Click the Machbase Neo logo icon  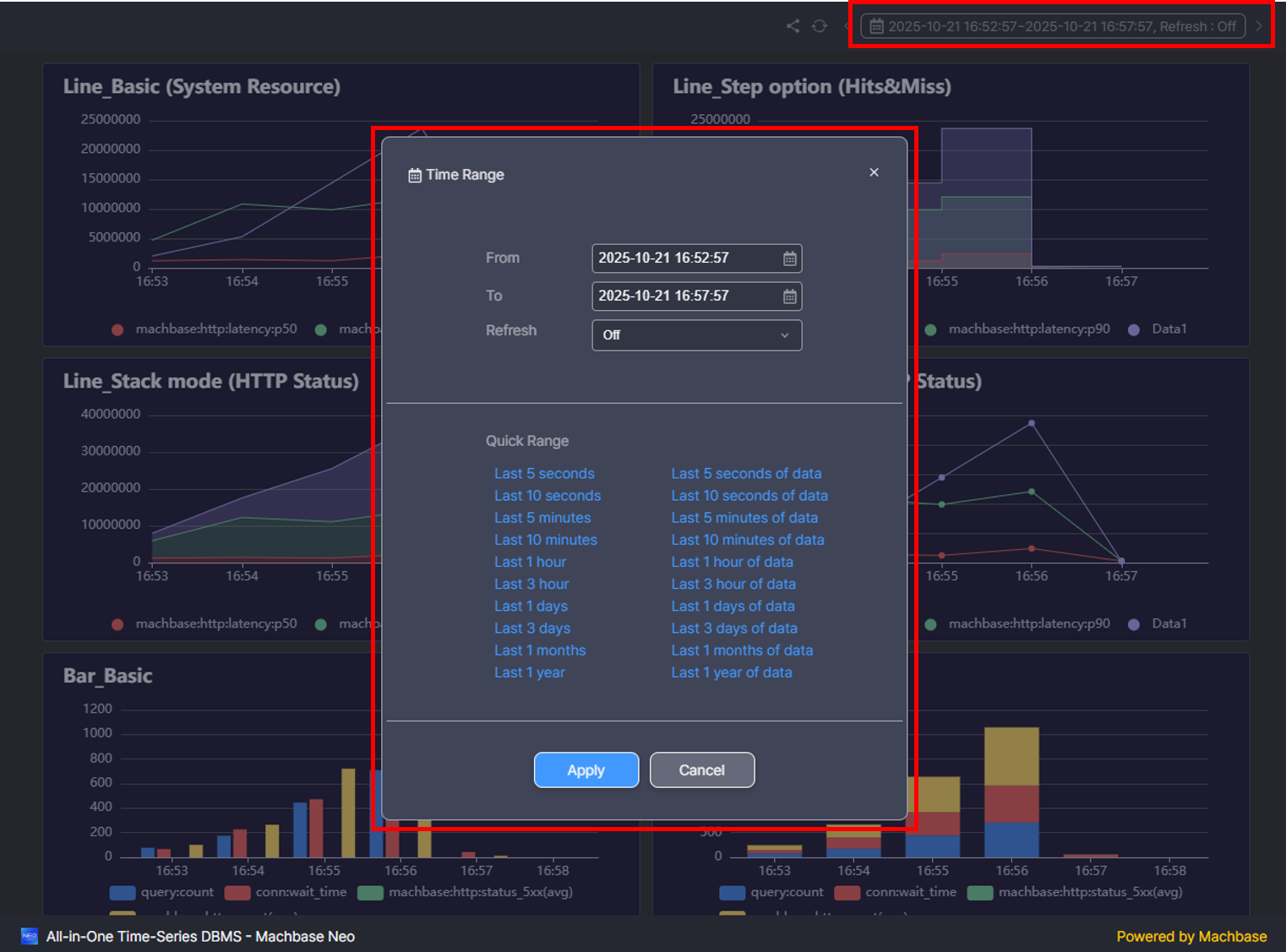(30, 936)
